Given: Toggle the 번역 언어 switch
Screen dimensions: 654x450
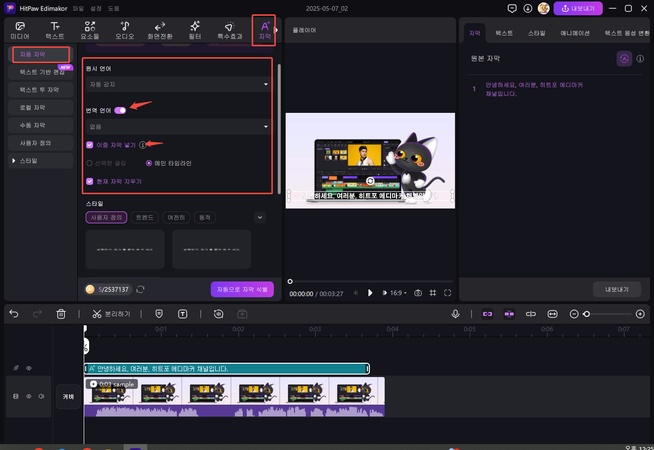Looking at the screenshot, I should click(120, 110).
